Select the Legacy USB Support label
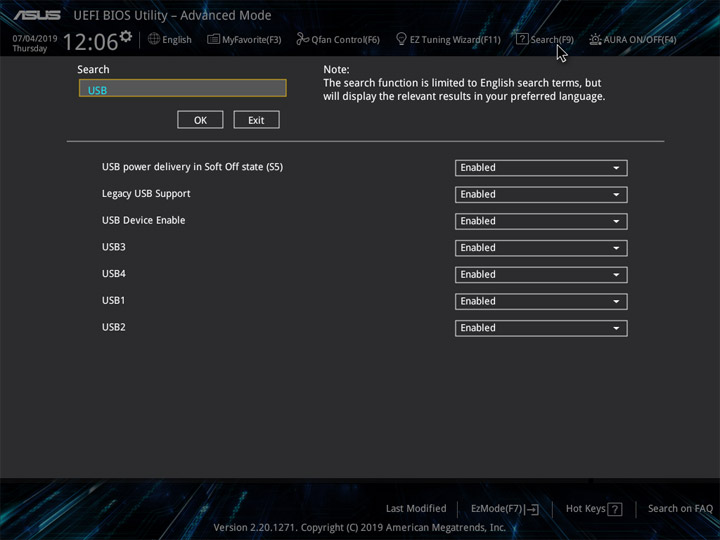 [146, 194]
